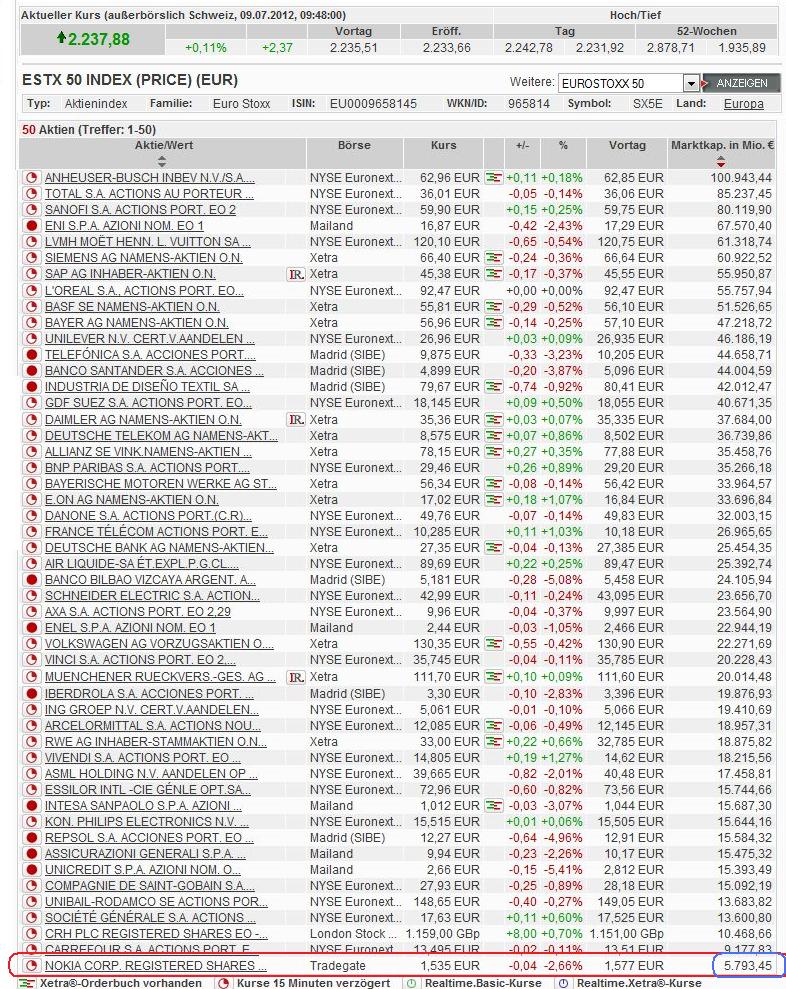Image resolution: width=786 pixels, height=989 pixels.
Task: Open the Weitere dropdown showing EUROSTOXX 50
Action: [x=628, y=83]
